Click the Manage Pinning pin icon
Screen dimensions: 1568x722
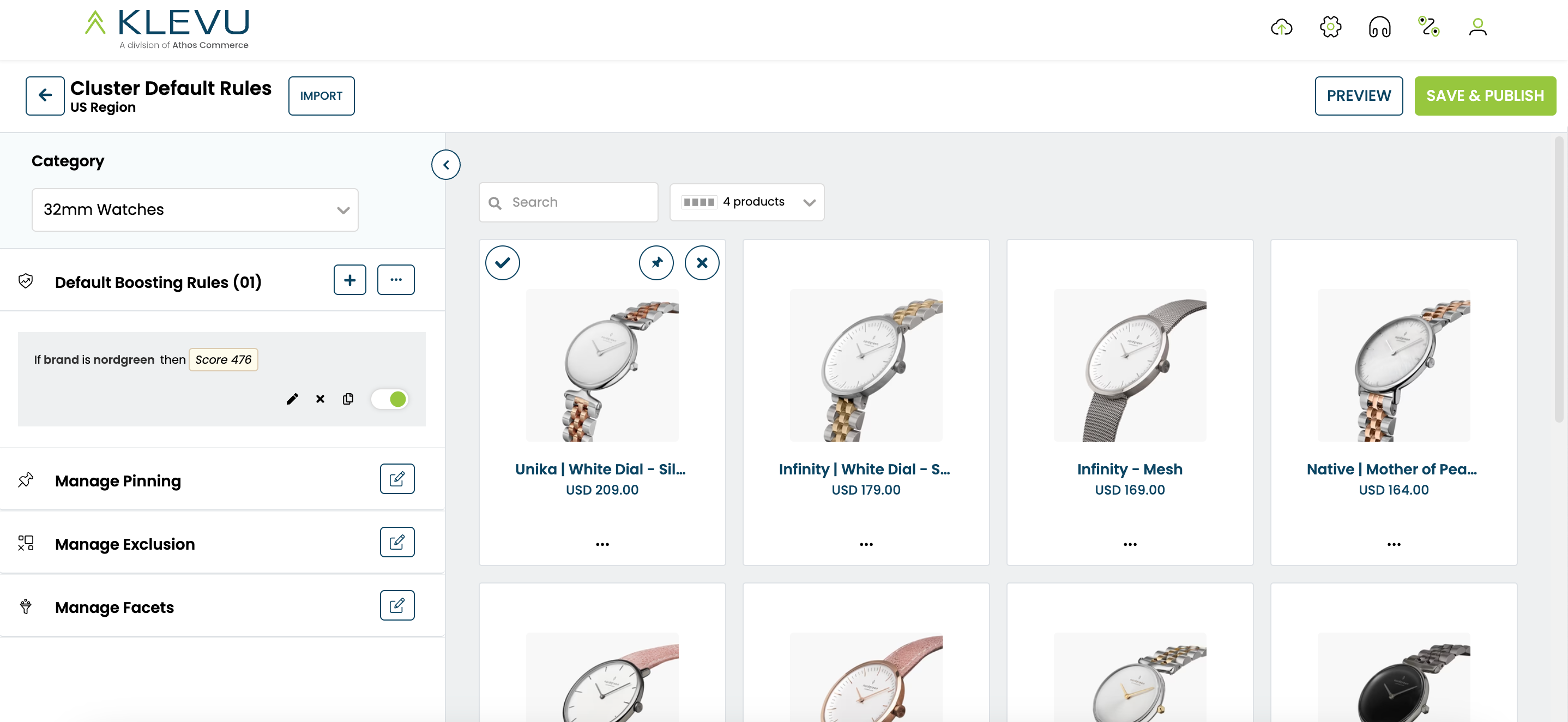point(26,480)
